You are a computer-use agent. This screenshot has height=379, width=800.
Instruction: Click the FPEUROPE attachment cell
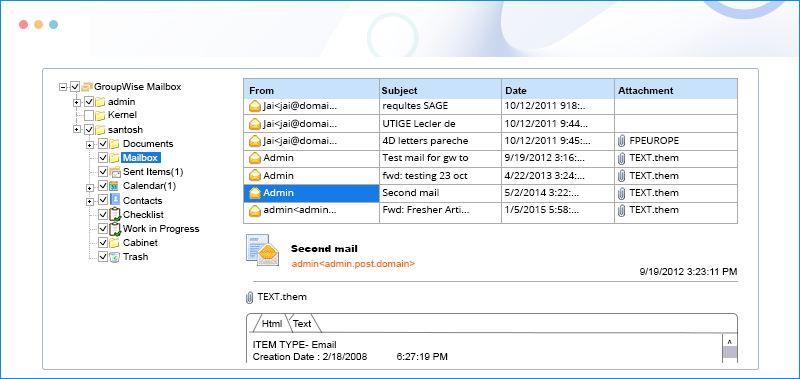(676, 141)
